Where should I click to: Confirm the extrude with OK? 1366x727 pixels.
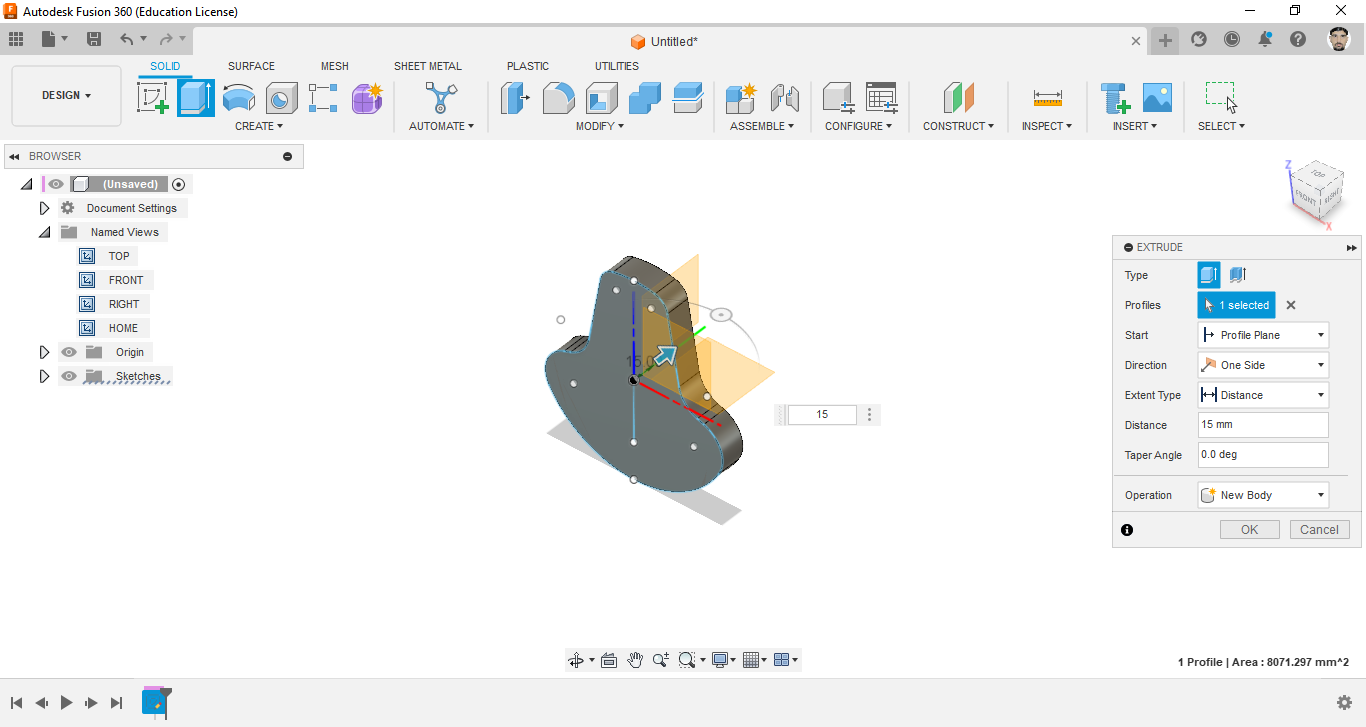pyautogui.click(x=1250, y=530)
